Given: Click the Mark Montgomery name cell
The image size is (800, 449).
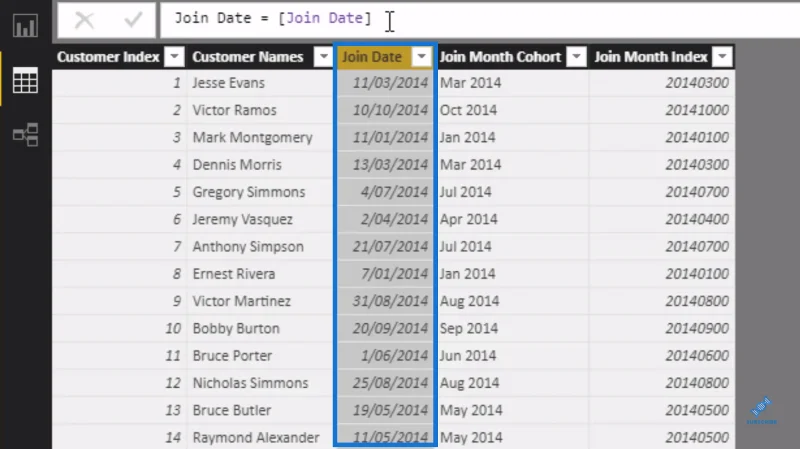Looking at the screenshot, I should [260, 137].
